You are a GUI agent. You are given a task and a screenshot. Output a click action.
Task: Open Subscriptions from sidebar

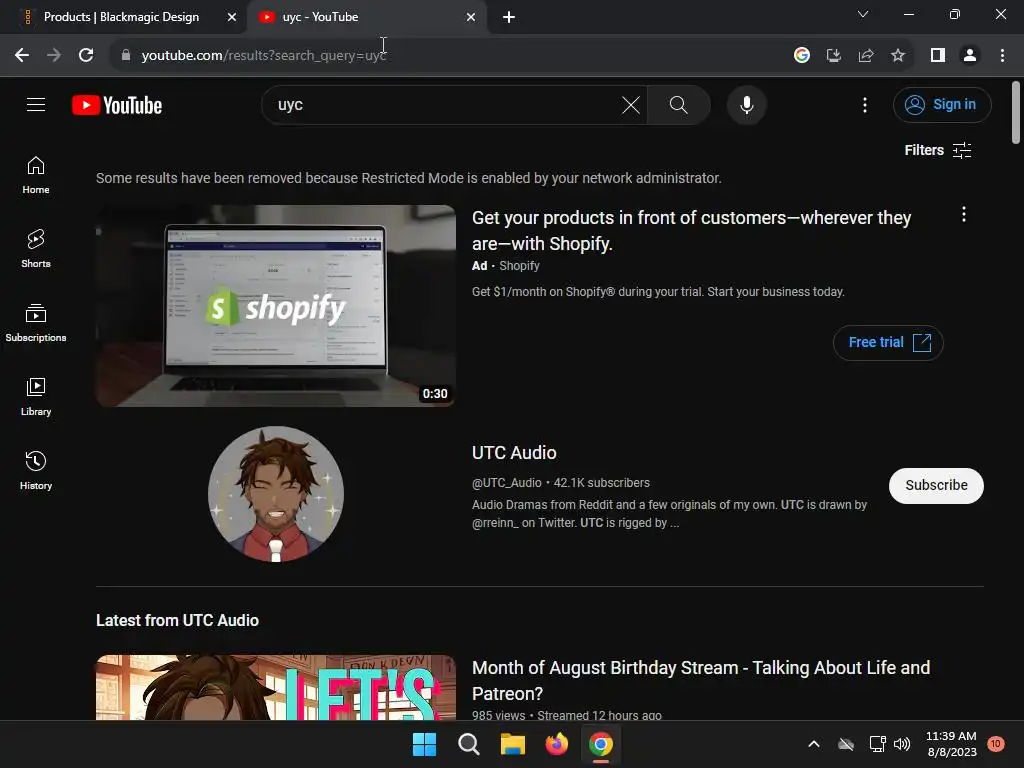(x=36, y=323)
